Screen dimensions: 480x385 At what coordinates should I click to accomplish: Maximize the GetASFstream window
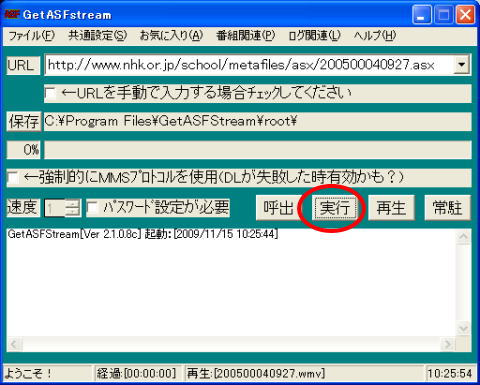coord(444,15)
